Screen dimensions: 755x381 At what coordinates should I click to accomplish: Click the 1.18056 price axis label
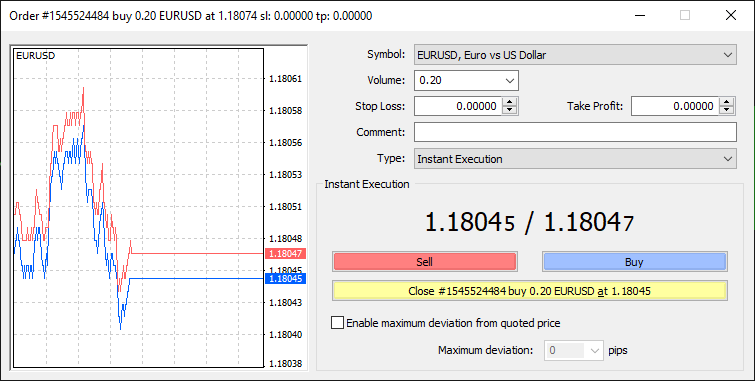pos(286,143)
